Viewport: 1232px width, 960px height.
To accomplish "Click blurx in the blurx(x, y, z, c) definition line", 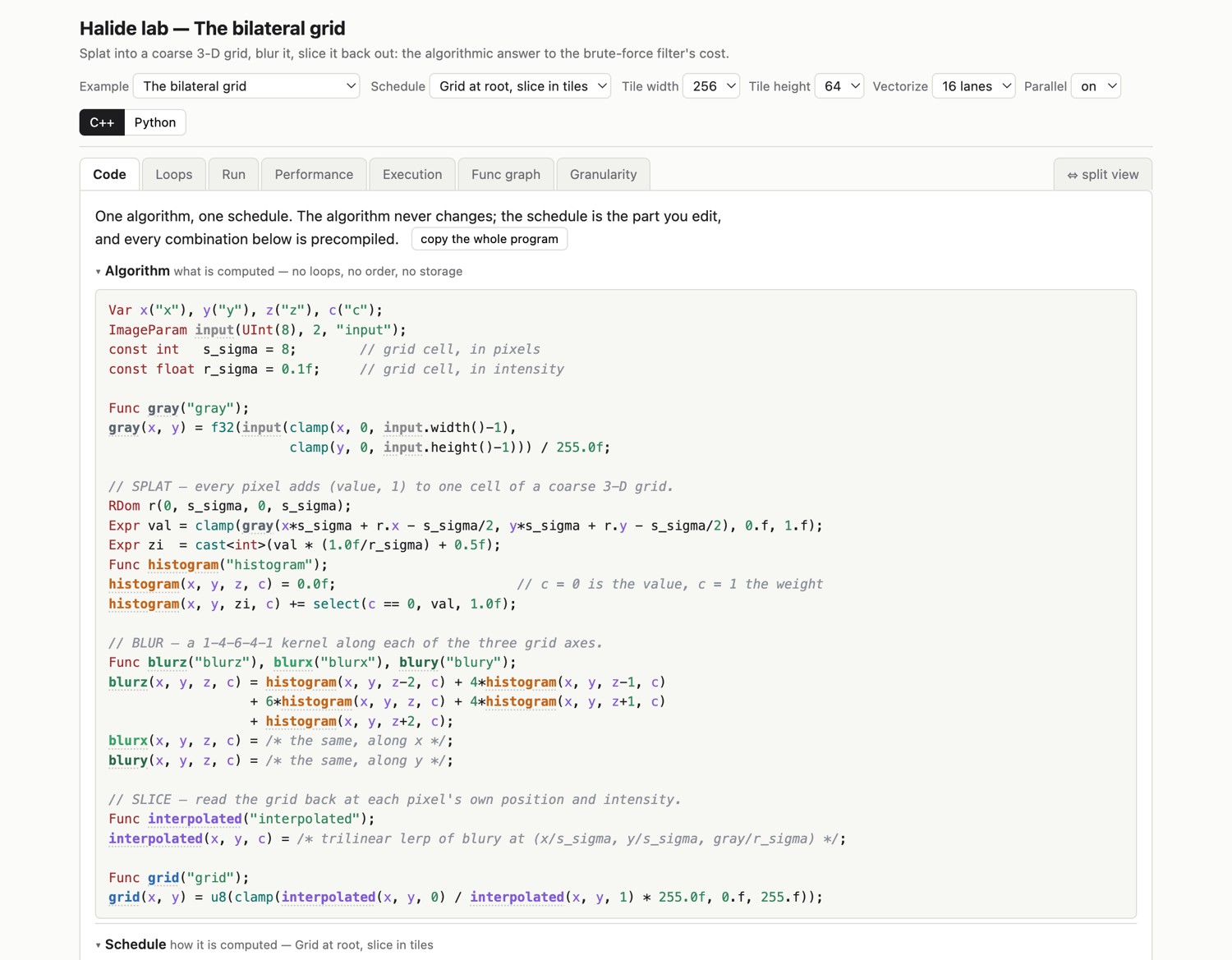I will [x=128, y=741].
